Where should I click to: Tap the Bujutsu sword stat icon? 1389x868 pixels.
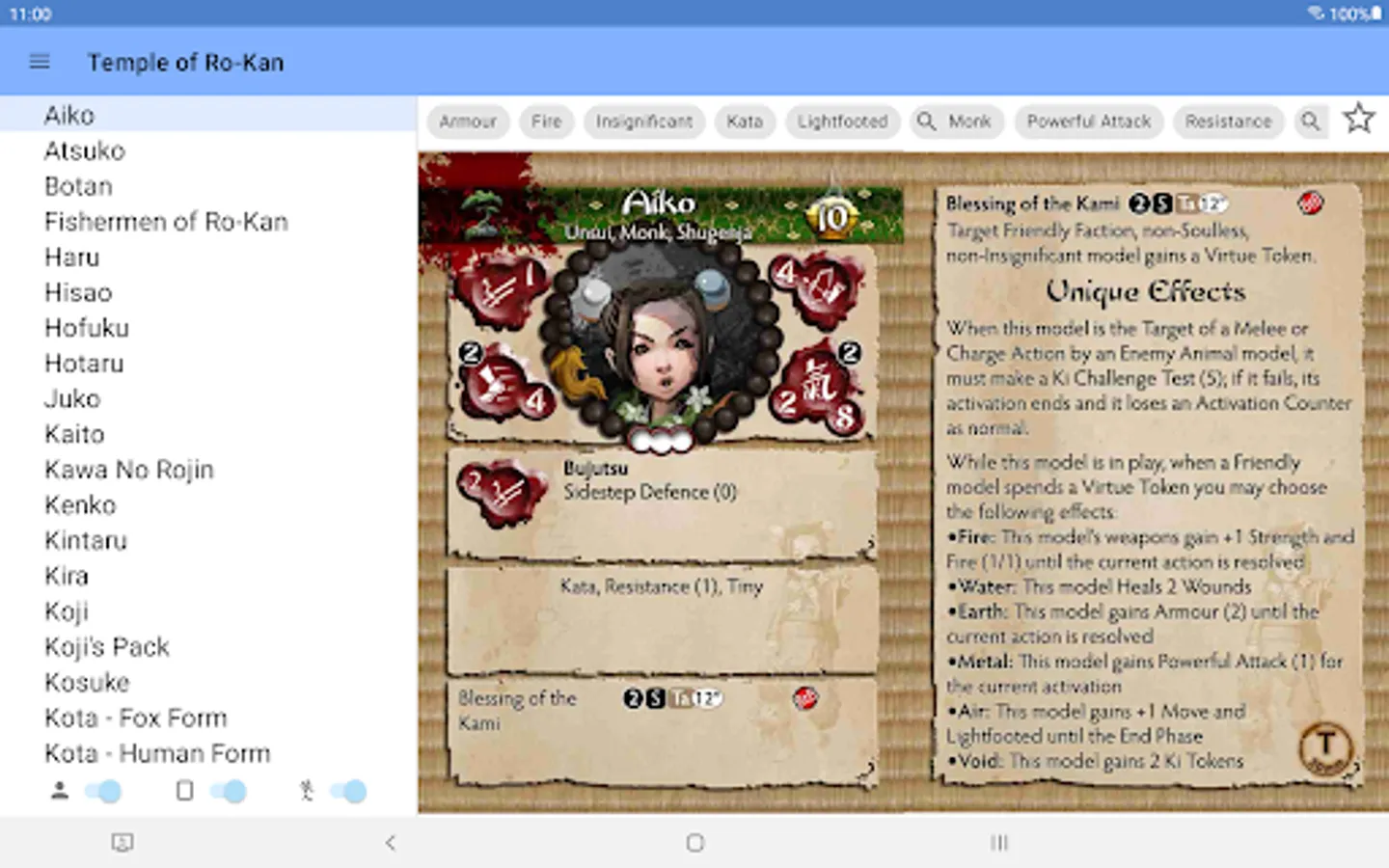(502, 490)
